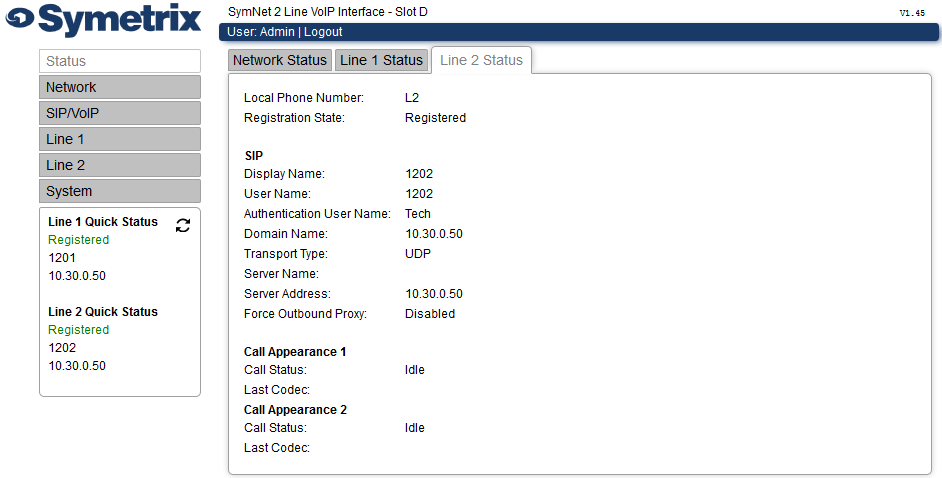942x478 pixels.
Task: Go to the Network settings page
Action: point(120,87)
